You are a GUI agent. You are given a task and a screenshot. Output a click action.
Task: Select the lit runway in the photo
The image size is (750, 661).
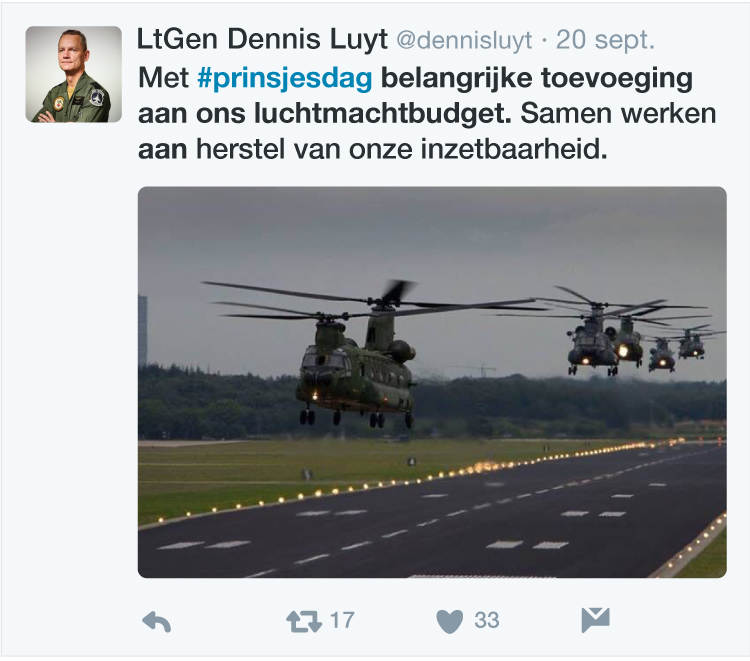[x=432, y=512]
